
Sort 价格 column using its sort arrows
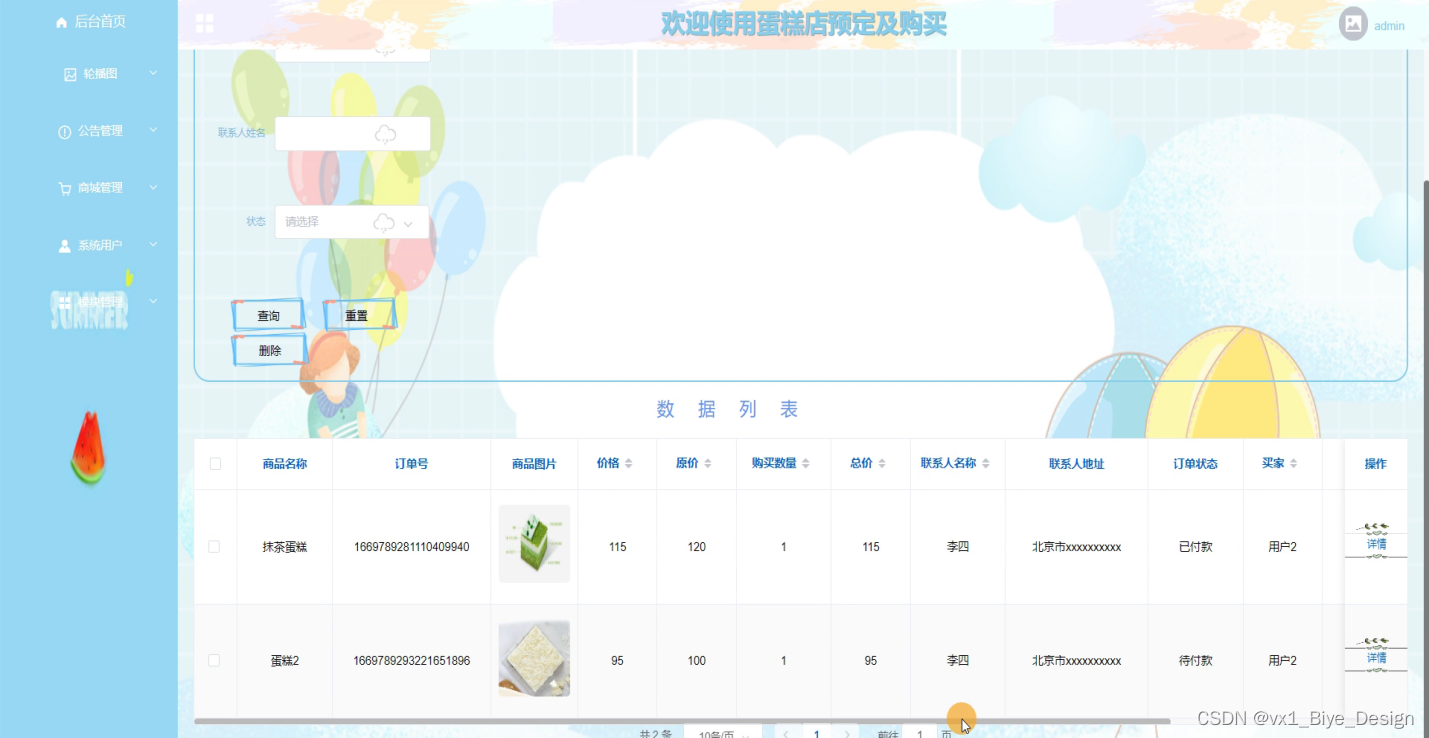[x=628, y=464]
